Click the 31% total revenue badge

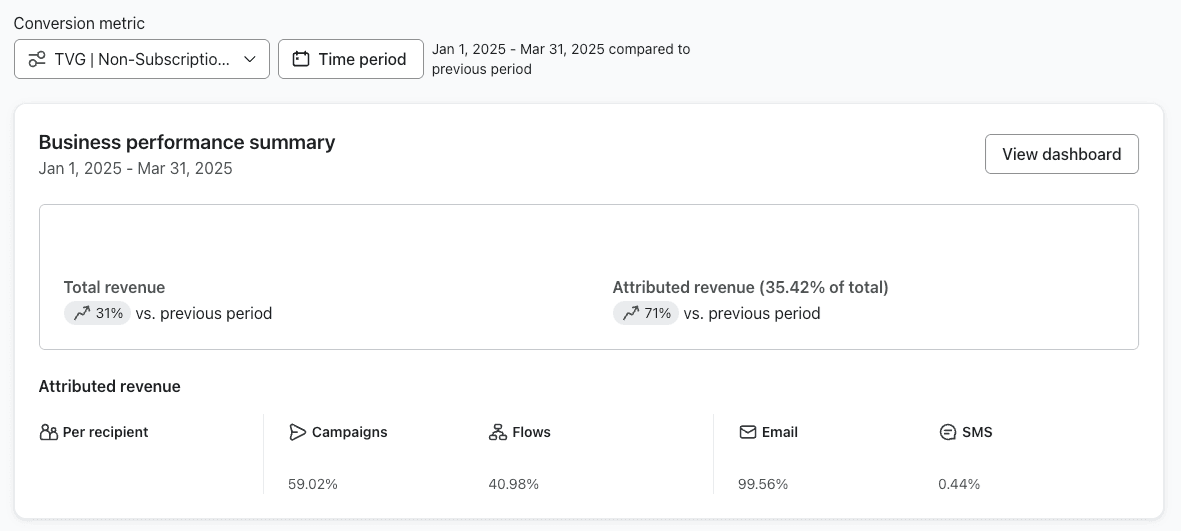click(98, 313)
